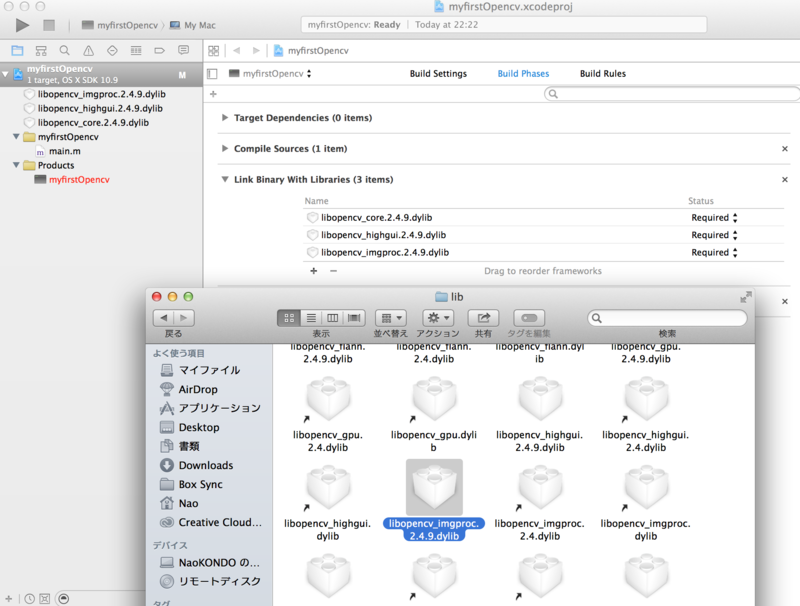
Task: Enter full screen for Finder lib window
Action: pos(745,297)
